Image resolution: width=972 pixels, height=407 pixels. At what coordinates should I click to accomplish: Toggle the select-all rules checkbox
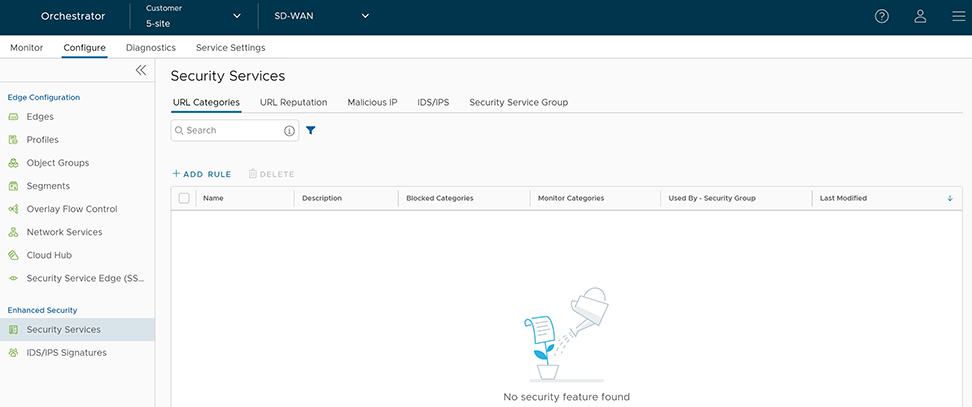184,198
